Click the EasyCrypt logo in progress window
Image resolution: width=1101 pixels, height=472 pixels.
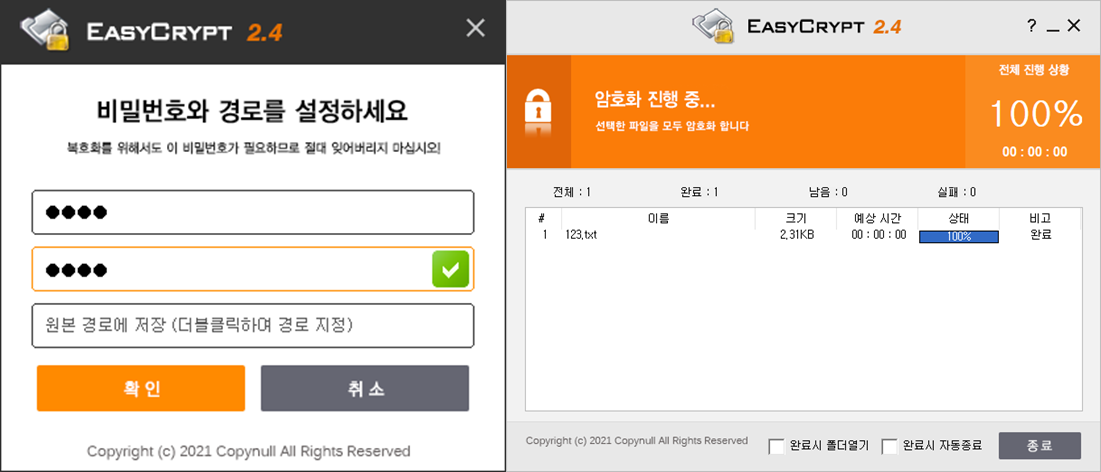point(712,27)
